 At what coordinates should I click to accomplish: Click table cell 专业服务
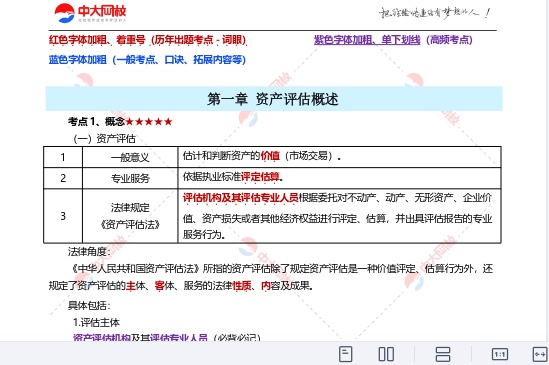pos(130,178)
